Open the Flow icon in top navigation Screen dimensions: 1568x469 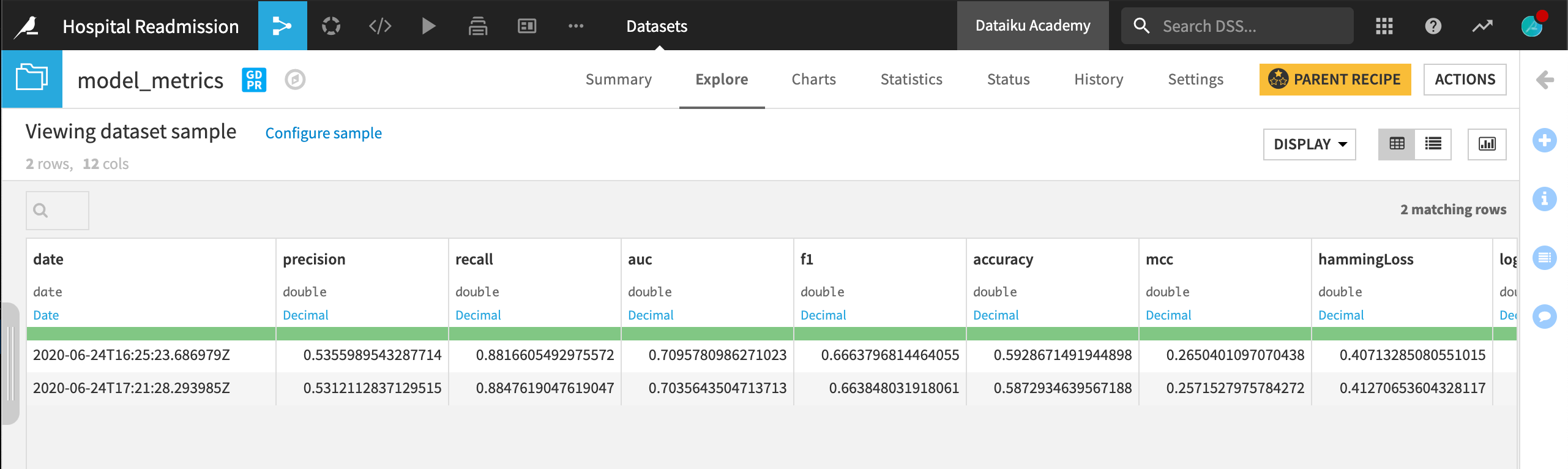pos(282,26)
